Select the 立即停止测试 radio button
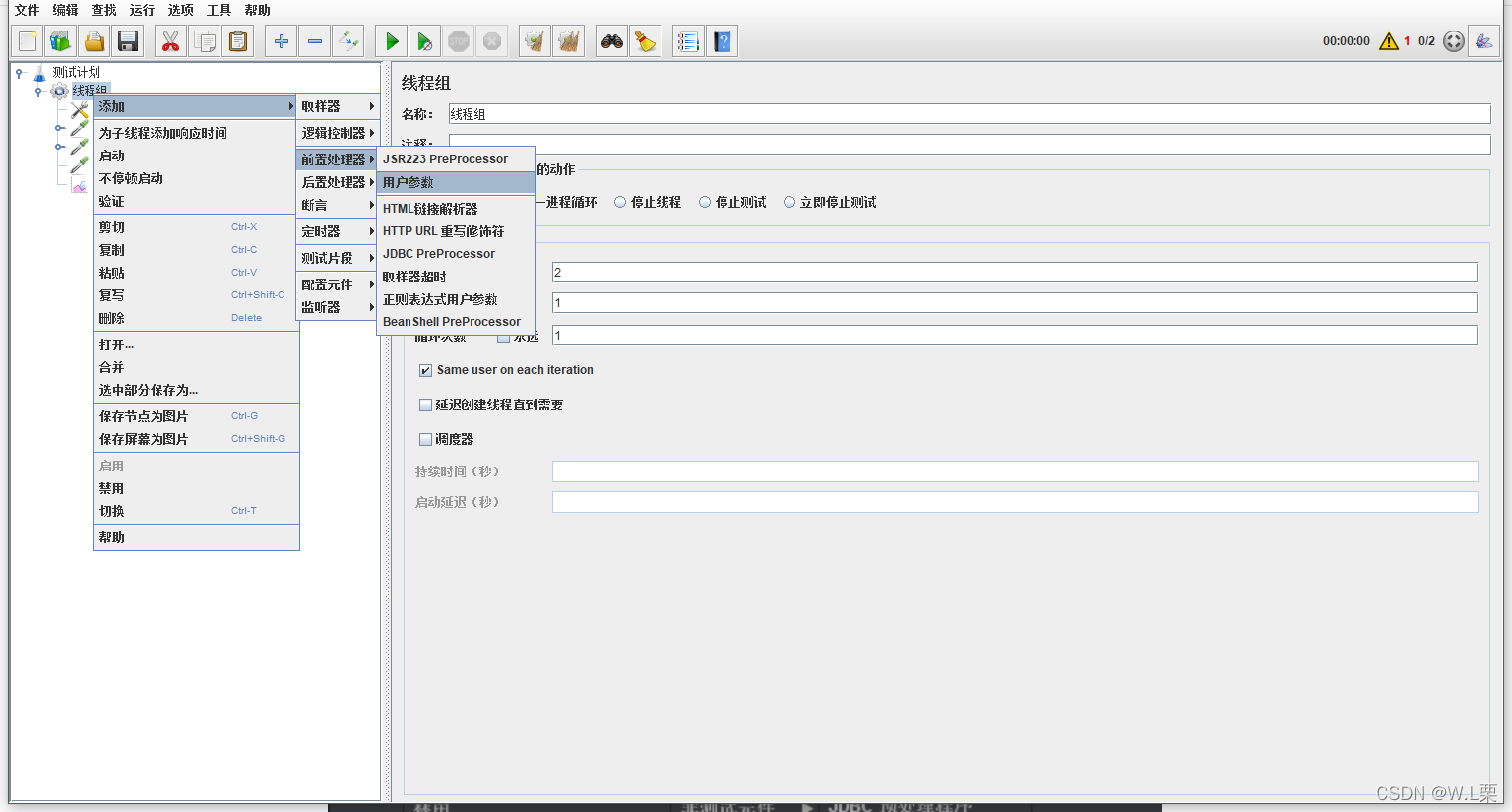Viewport: 1512px width, 812px height. (x=789, y=202)
